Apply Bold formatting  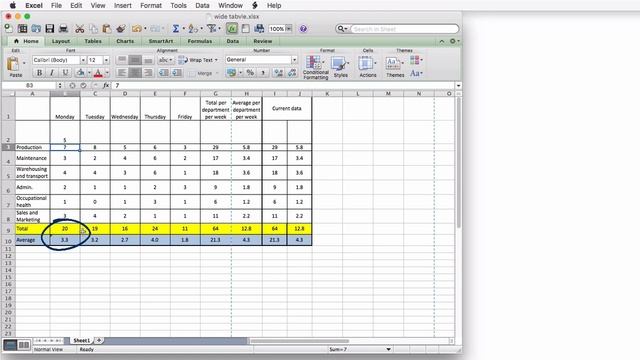point(39,73)
